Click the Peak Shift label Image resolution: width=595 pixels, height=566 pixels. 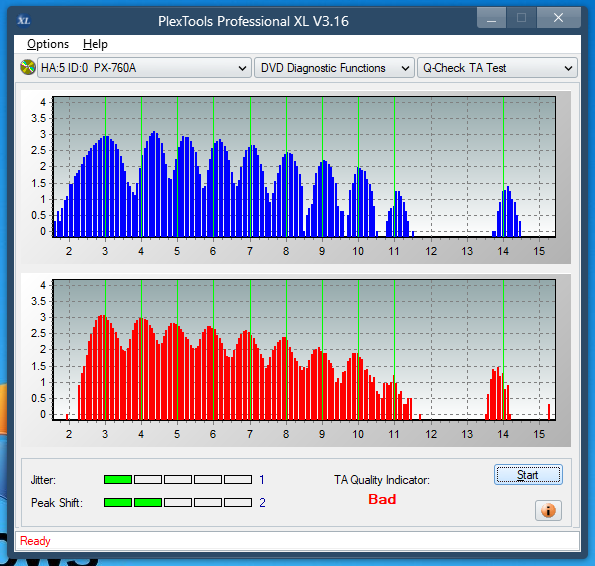click(57, 503)
